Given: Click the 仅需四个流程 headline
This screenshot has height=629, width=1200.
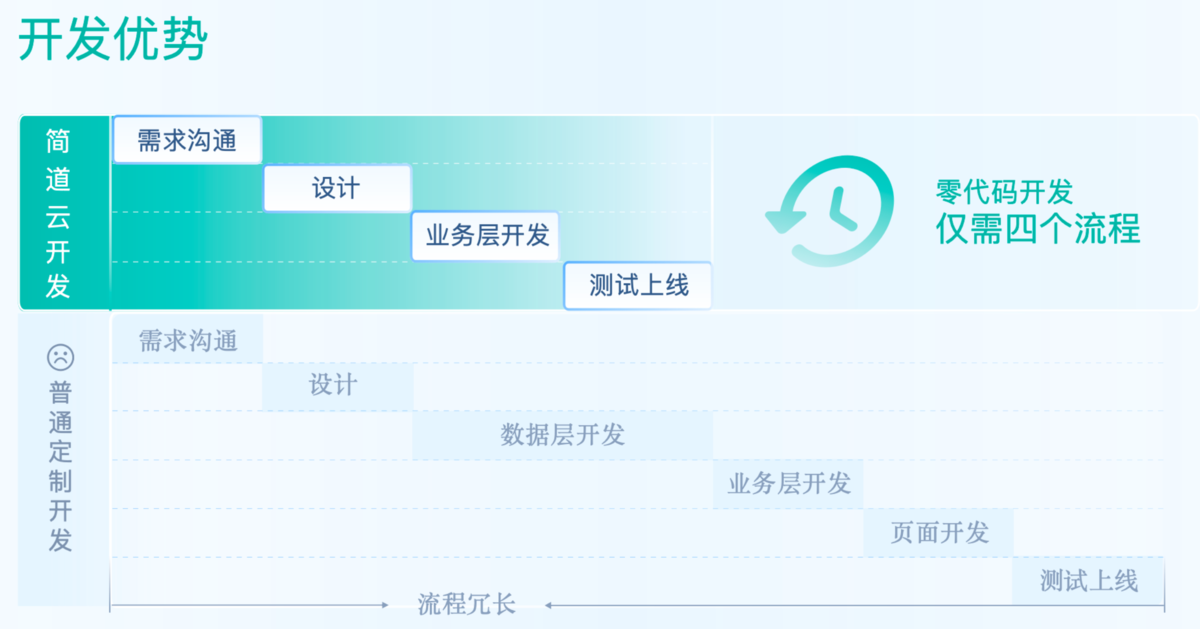Looking at the screenshot, I should (x=1038, y=230).
